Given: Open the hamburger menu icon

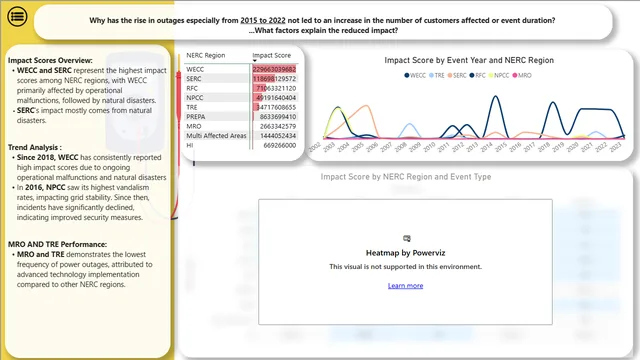Looking at the screenshot, I should 17,17.
